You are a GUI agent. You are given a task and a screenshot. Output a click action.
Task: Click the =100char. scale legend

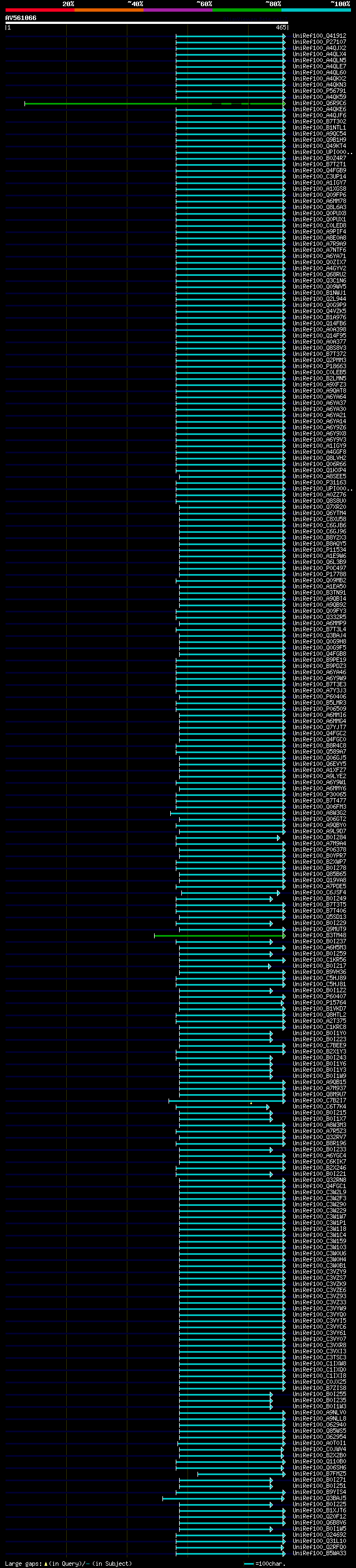(x=265, y=1564)
